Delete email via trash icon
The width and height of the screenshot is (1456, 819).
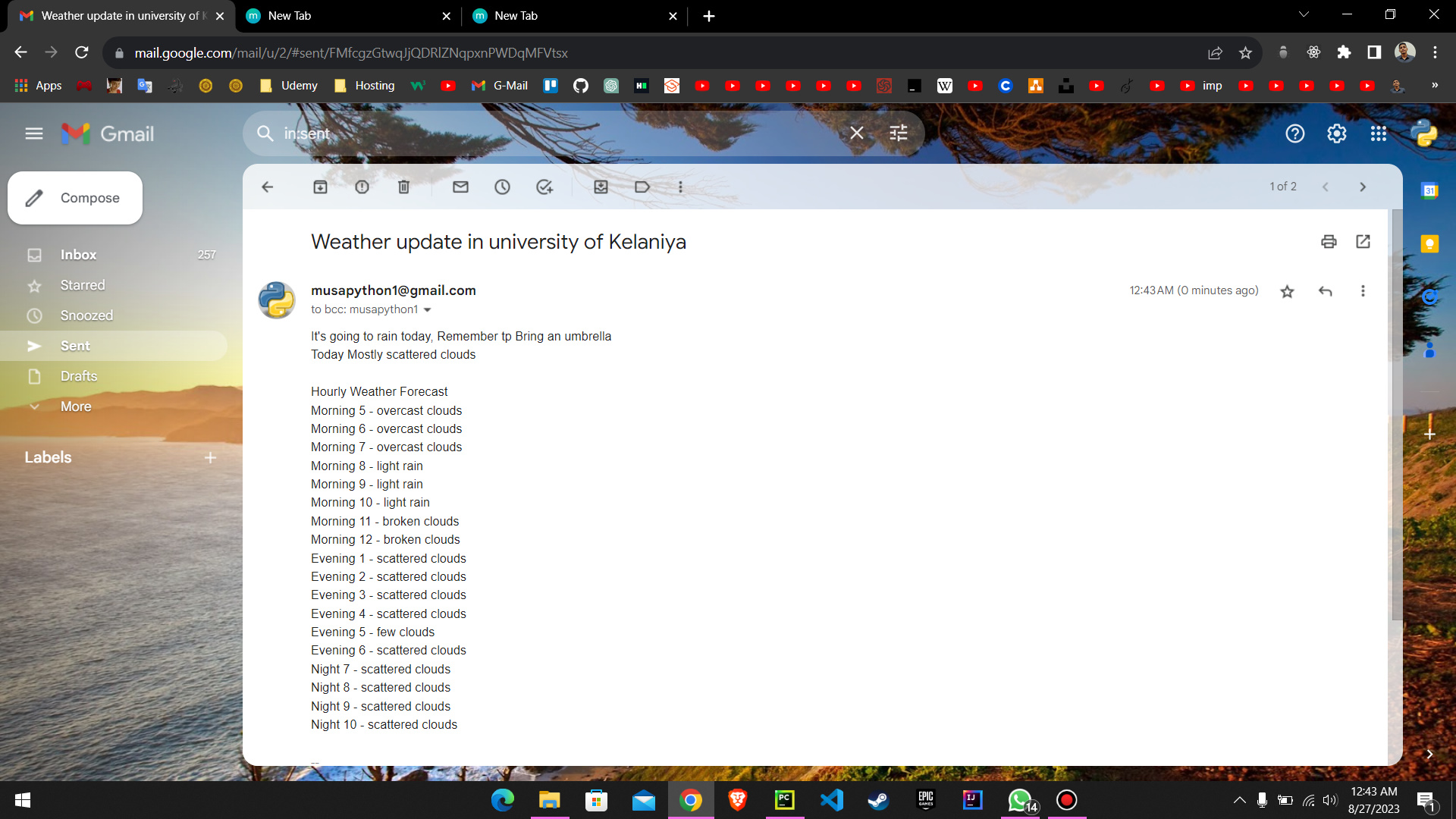(403, 187)
